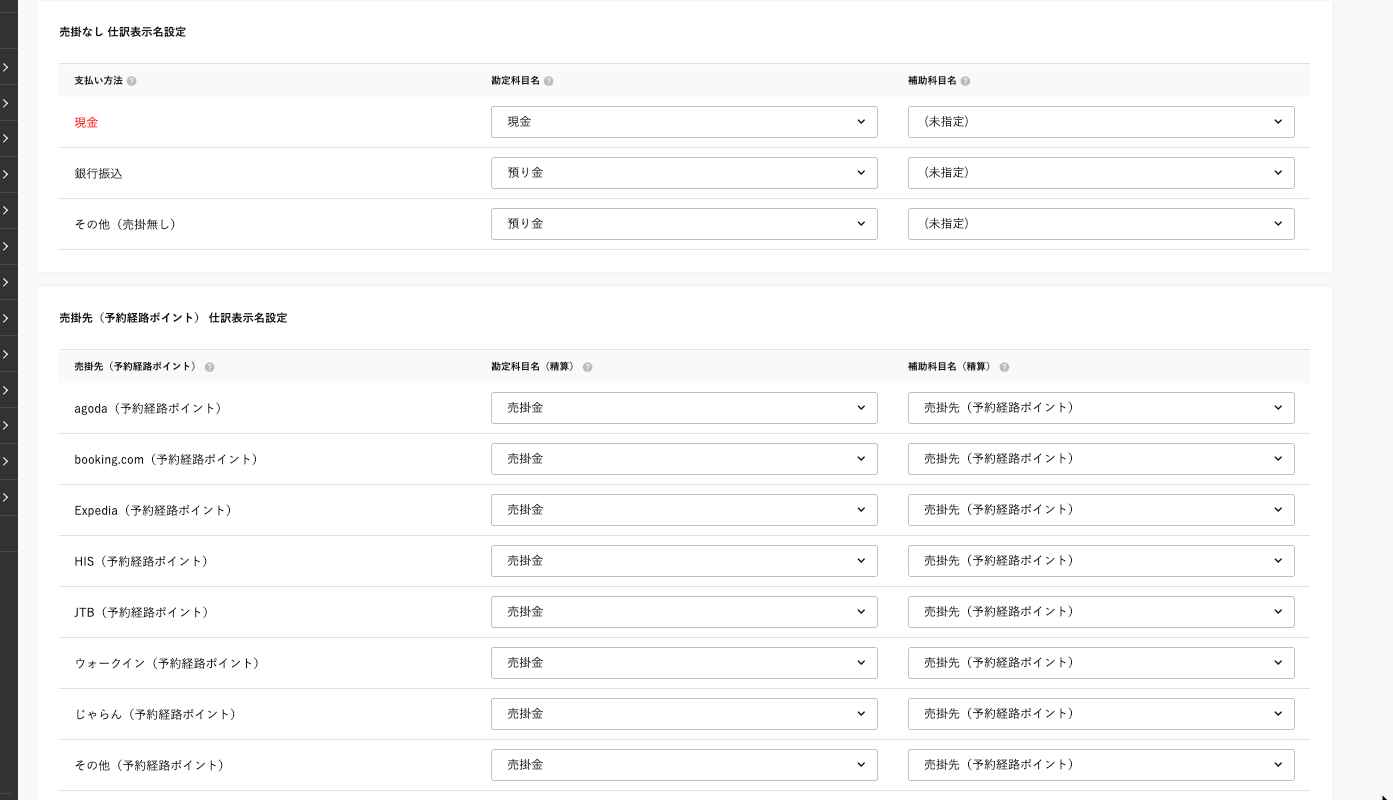Open booking.com 補助科目名（精算） dropdown
This screenshot has height=800, width=1393.
[x=1100, y=459]
